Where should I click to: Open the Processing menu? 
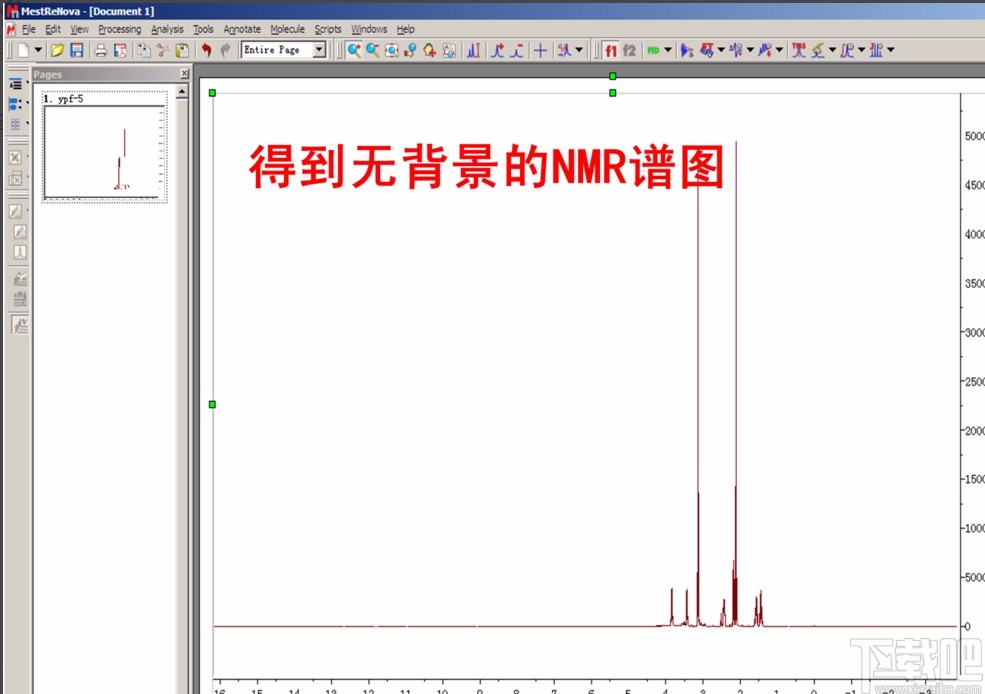pos(120,29)
